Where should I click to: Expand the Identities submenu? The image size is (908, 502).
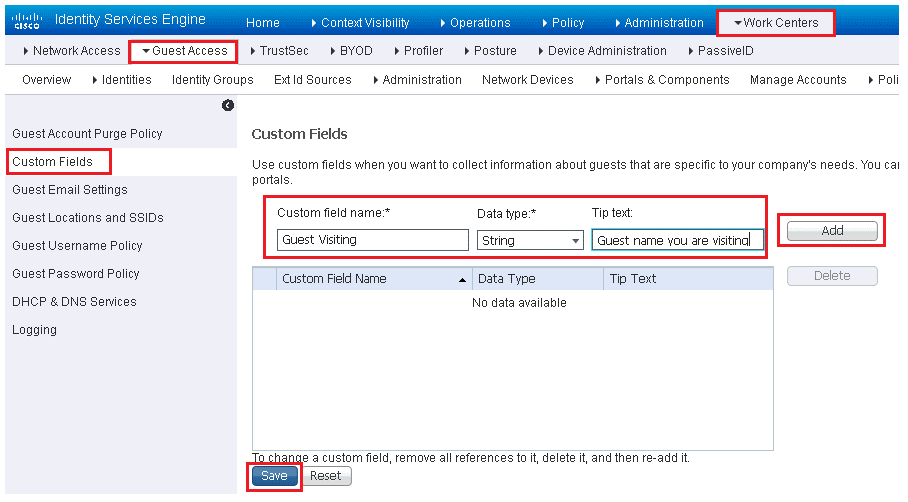pyautogui.click(x=122, y=80)
